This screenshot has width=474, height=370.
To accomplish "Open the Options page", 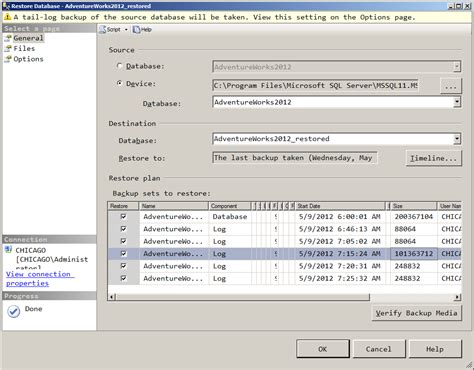I will pos(28,59).
